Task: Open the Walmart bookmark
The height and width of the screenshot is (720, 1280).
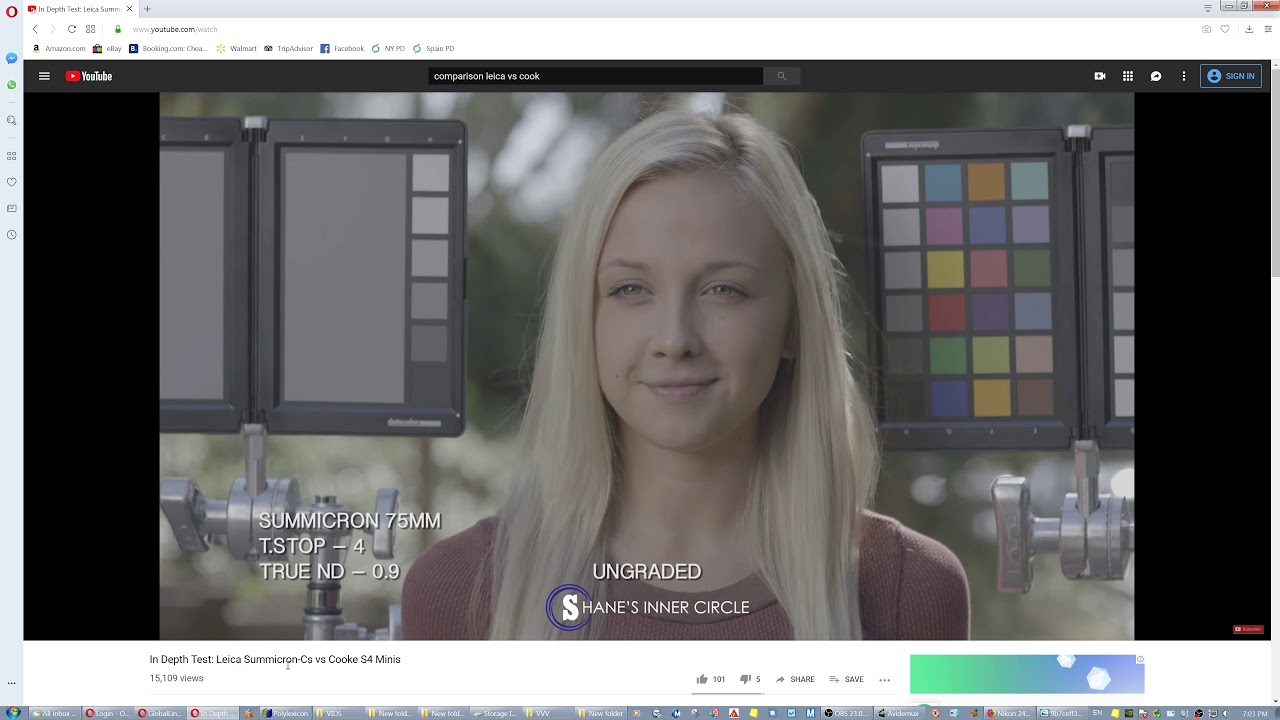Action: click(x=237, y=48)
